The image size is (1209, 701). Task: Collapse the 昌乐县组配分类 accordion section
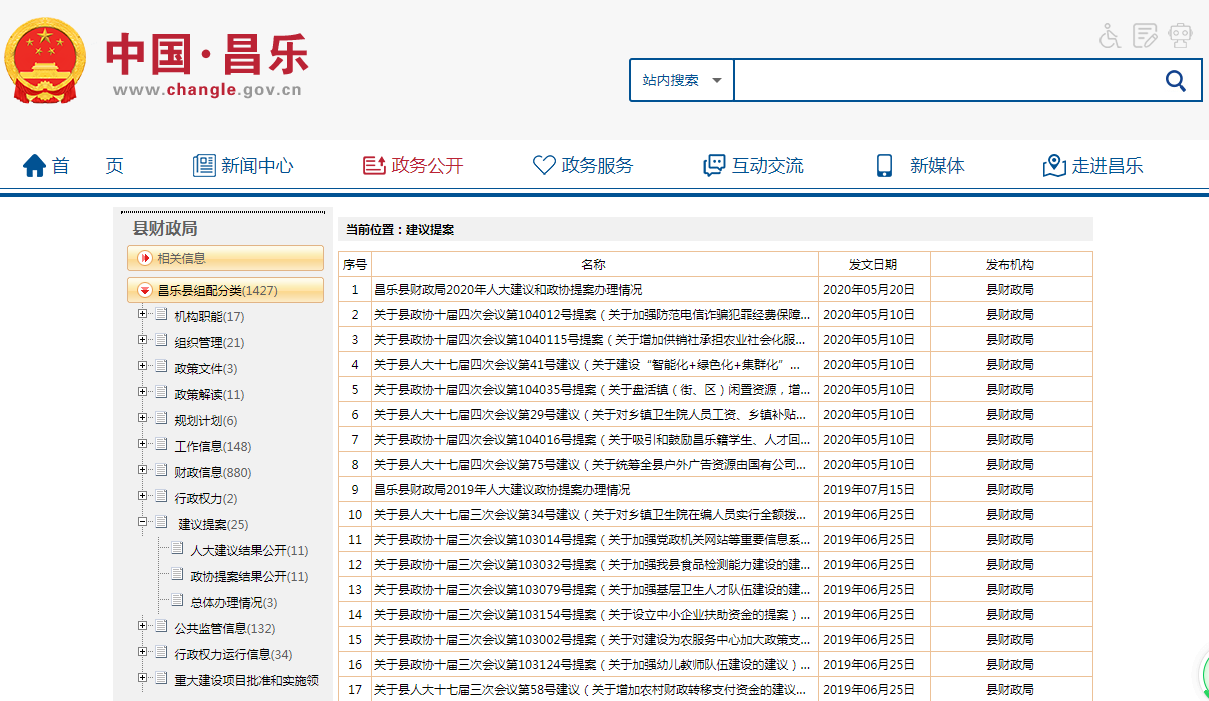pyautogui.click(x=145, y=291)
